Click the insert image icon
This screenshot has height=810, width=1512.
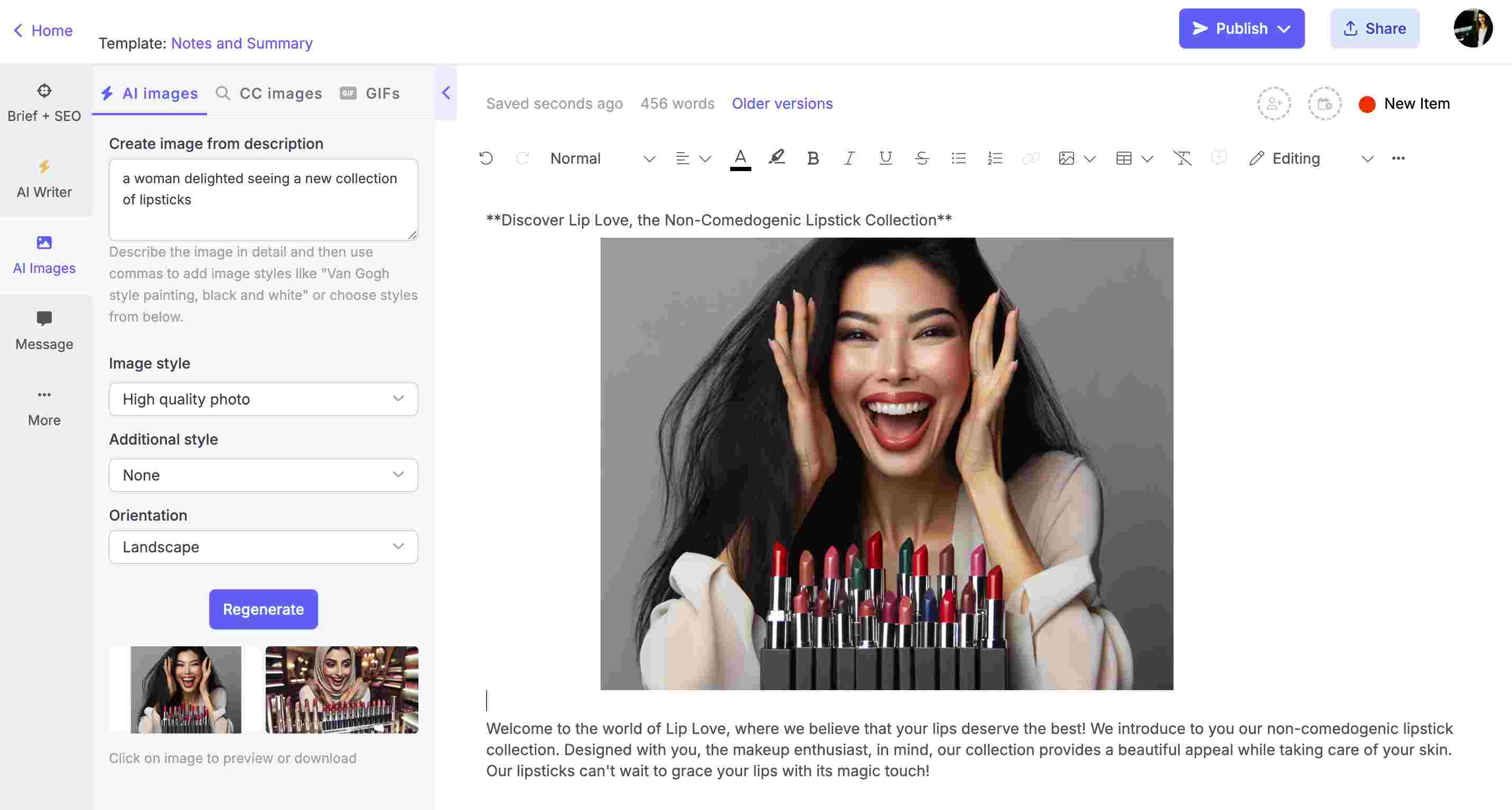(1067, 158)
